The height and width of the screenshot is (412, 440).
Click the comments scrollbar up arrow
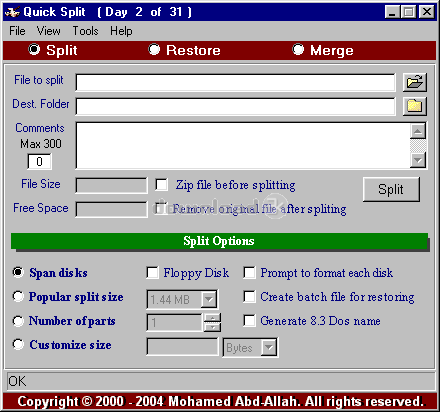pos(418,131)
